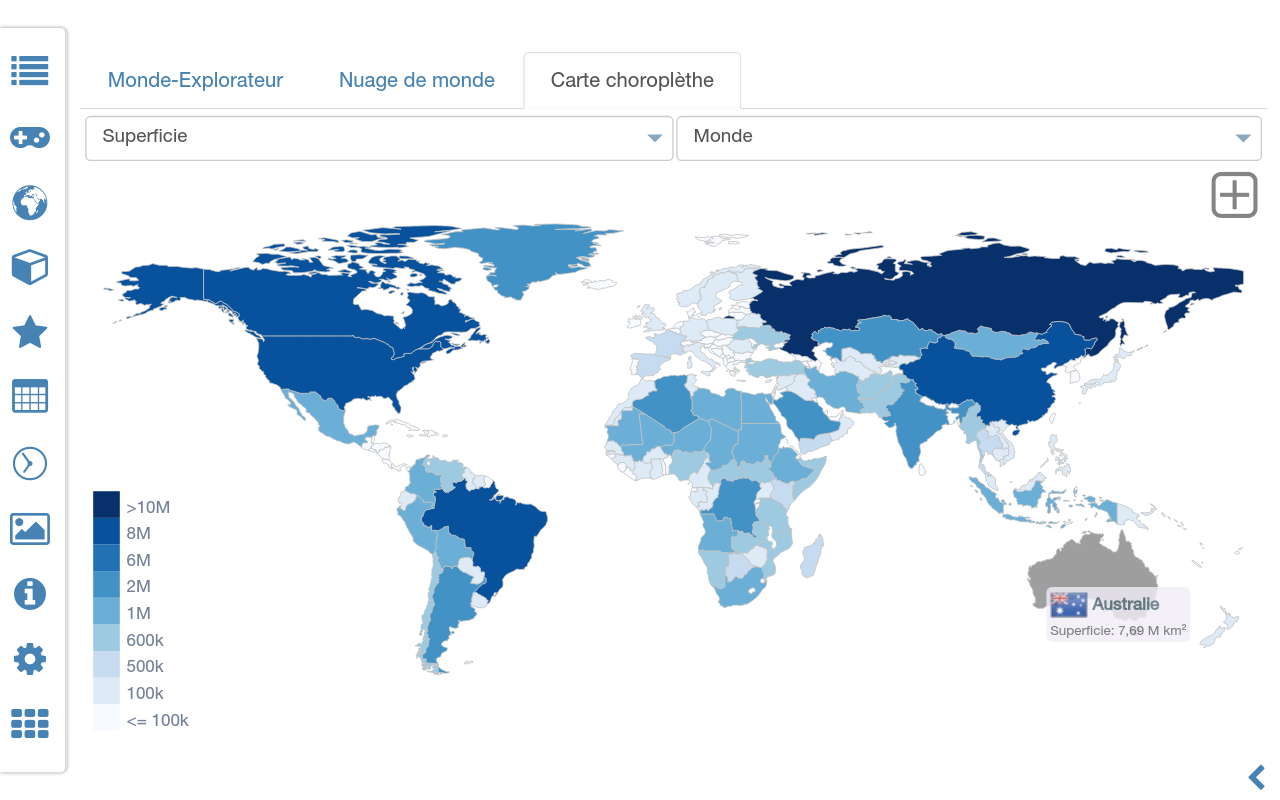The image size is (1280, 800).
Task: Open the clock time icon
Action: click(30, 463)
